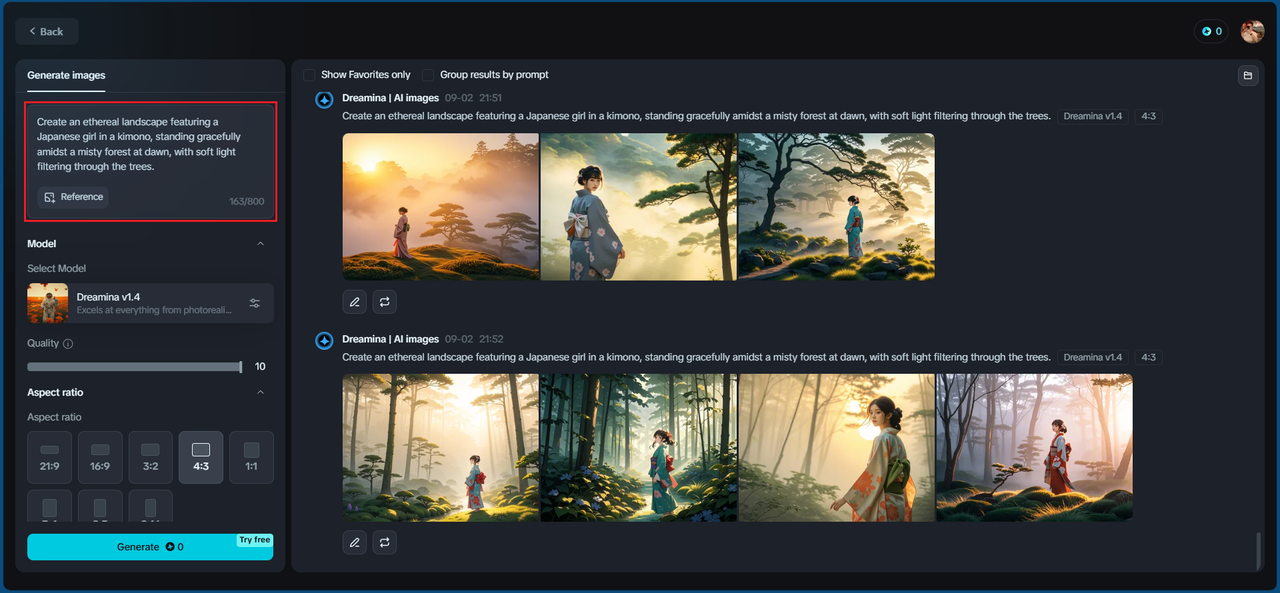Click regenerate icon under 21:52 results
1280x593 pixels.
pos(384,542)
